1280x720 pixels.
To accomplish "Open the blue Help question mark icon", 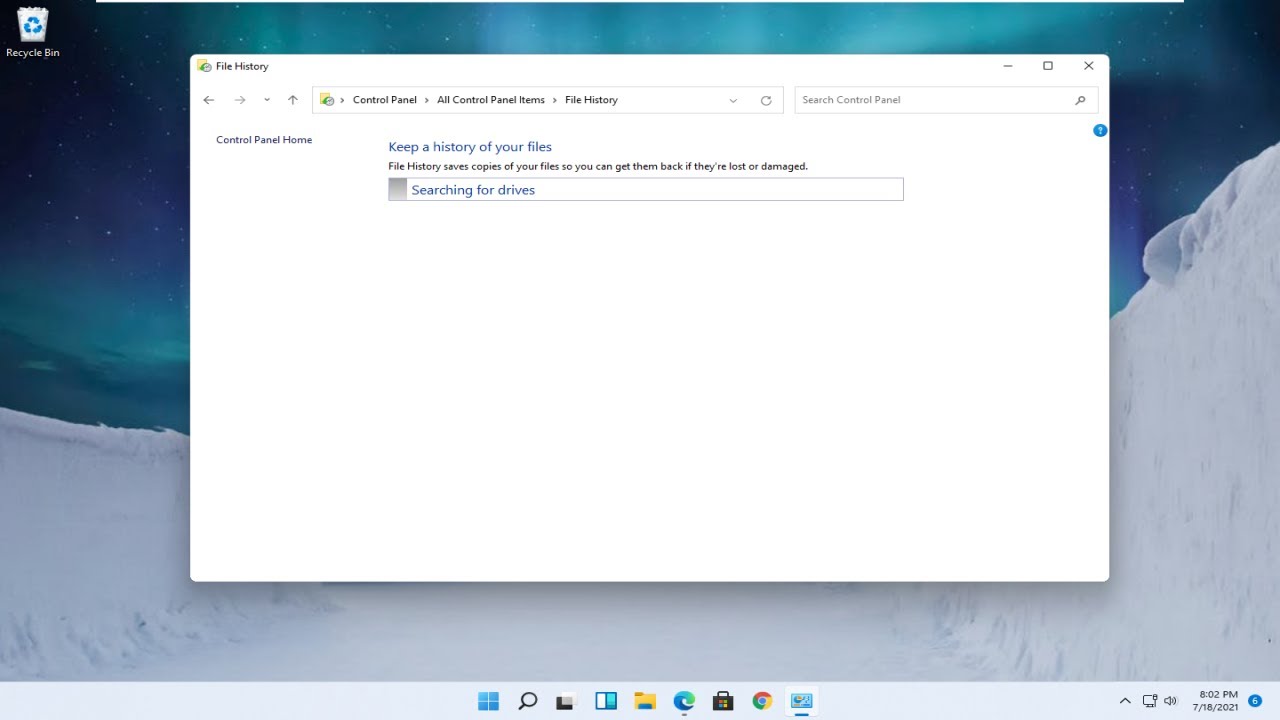I will pyautogui.click(x=1100, y=130).
